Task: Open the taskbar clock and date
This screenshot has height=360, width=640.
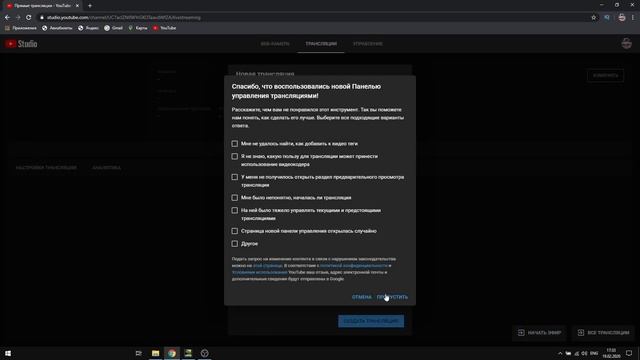Action: tap(611, 353)
